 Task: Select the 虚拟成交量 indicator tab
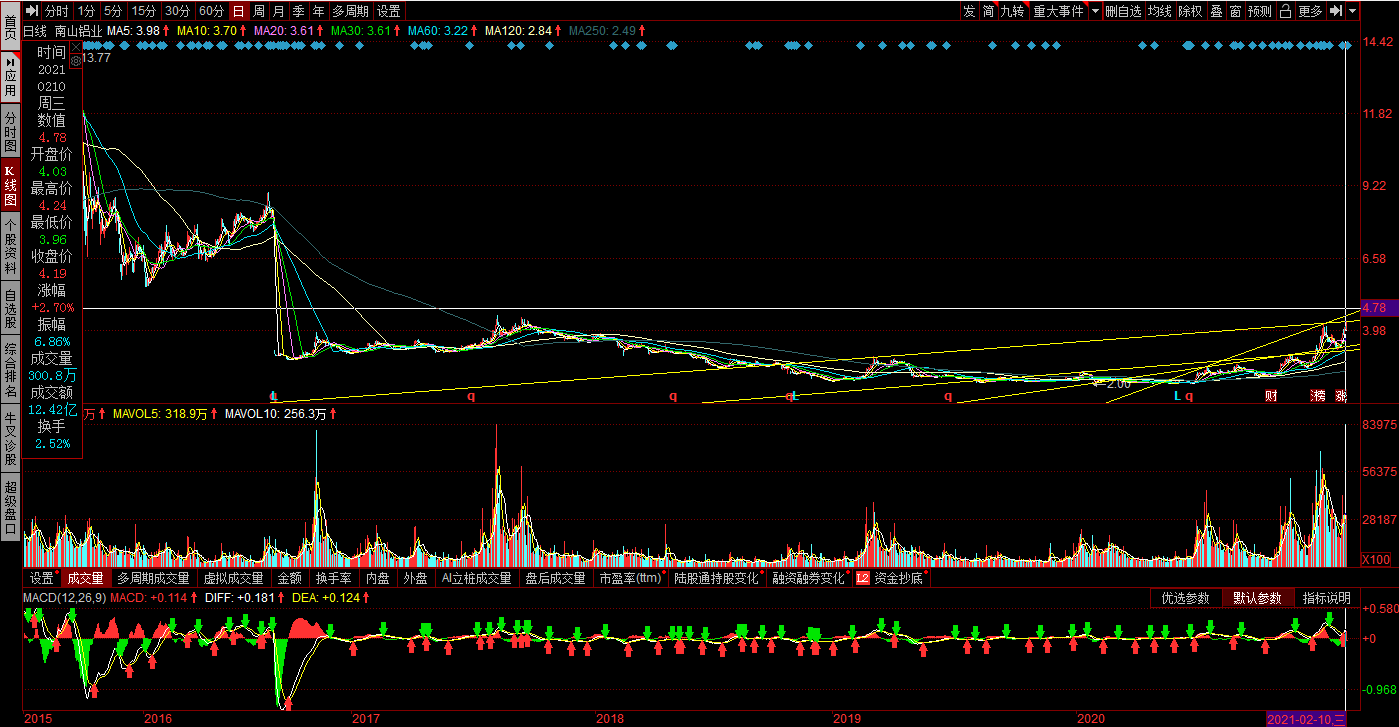pyautogui.click(x=234, y=578)
